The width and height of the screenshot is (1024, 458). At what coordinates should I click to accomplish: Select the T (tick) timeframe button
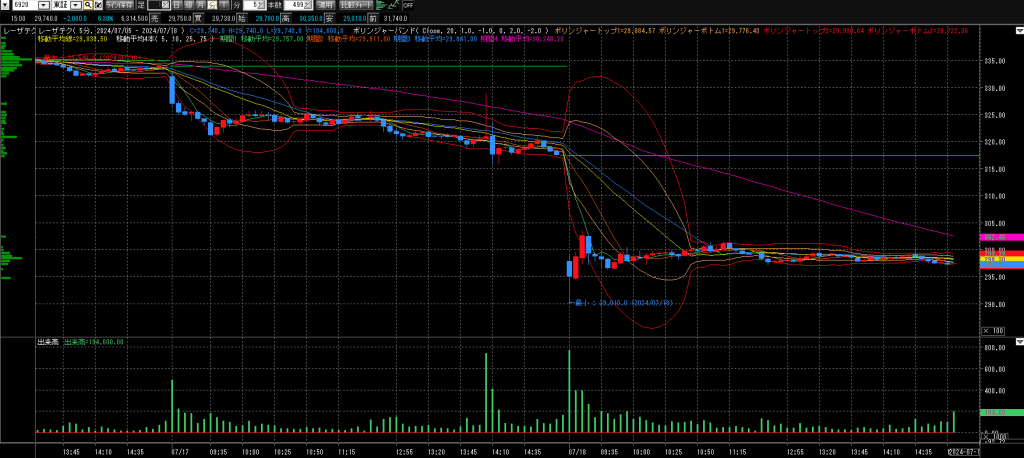click(x=224, y=5)
